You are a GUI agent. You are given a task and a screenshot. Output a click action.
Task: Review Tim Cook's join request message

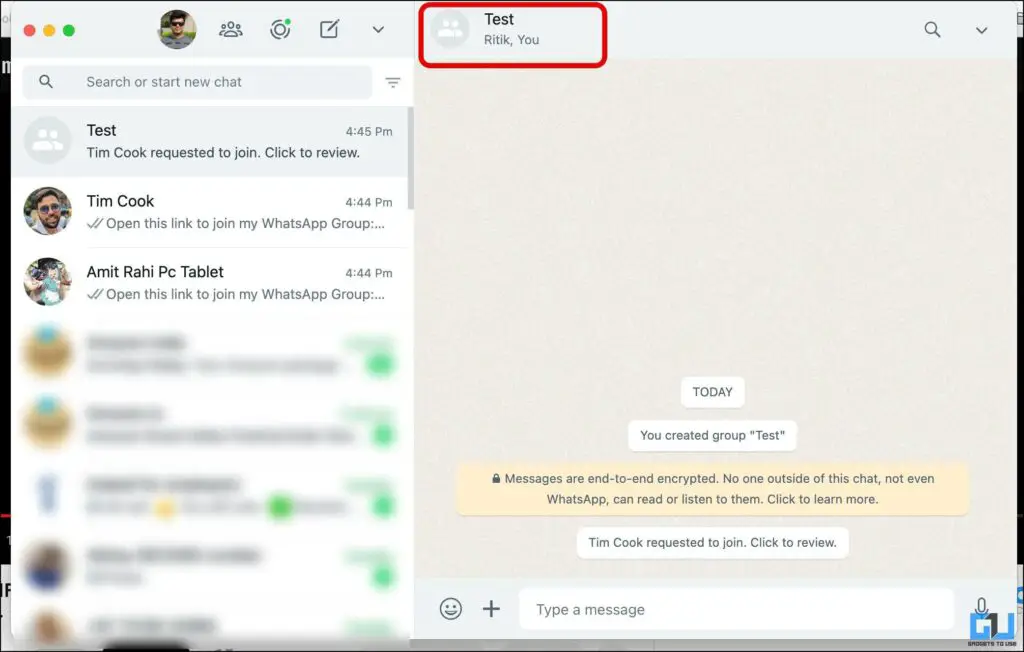tap(712, 542)
